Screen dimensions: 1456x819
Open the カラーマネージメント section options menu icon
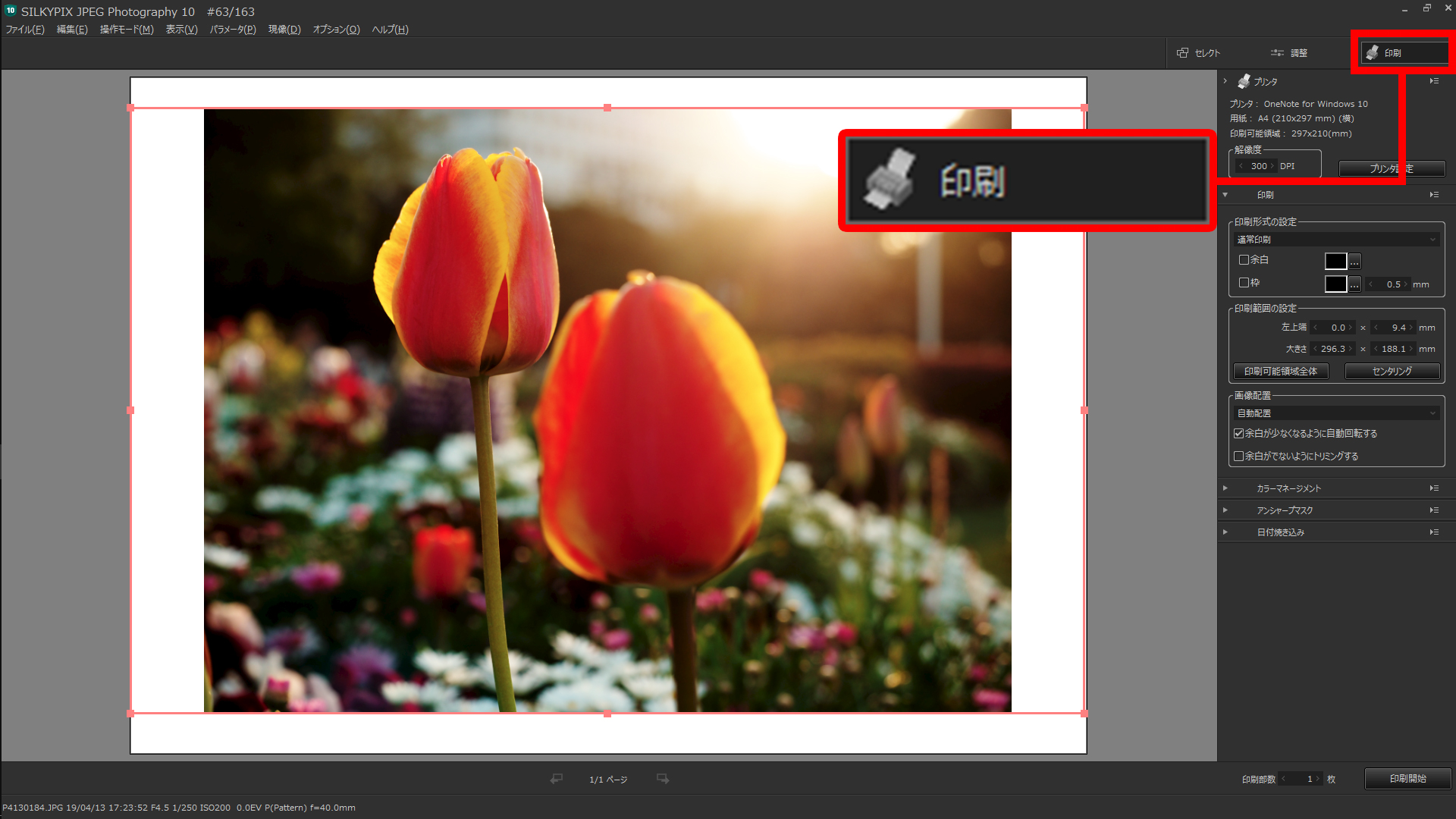[1434, 488]
